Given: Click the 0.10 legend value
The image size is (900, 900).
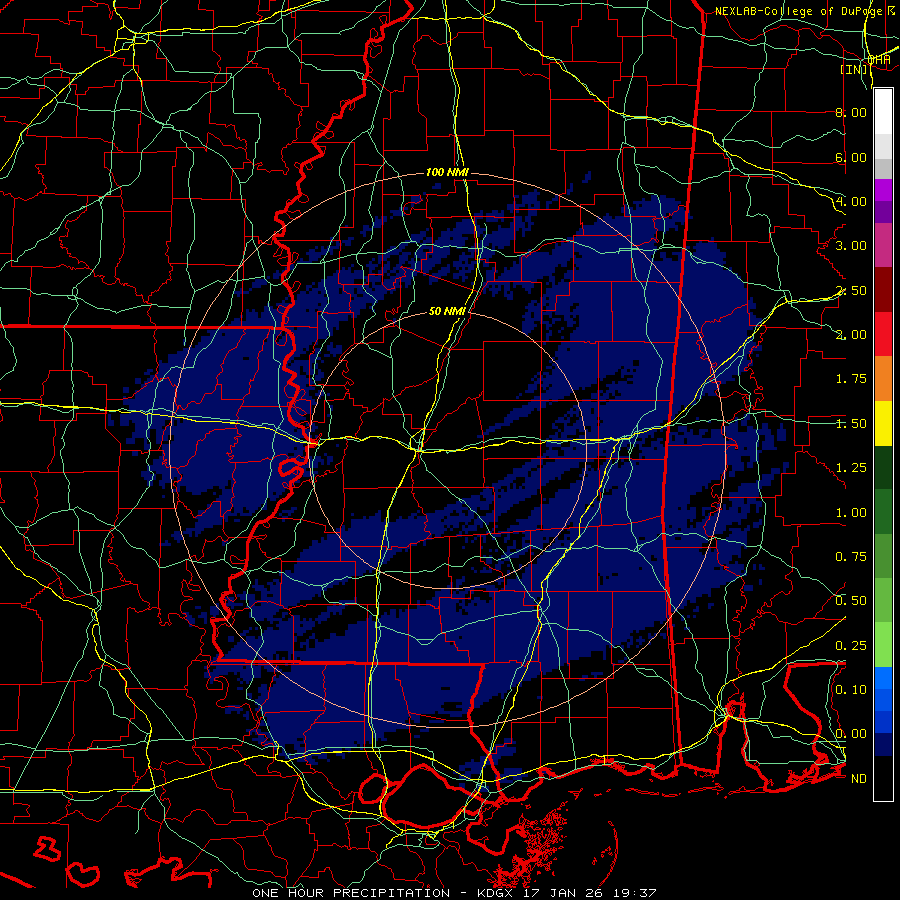Looking at the screenshot, I should 851,690.
